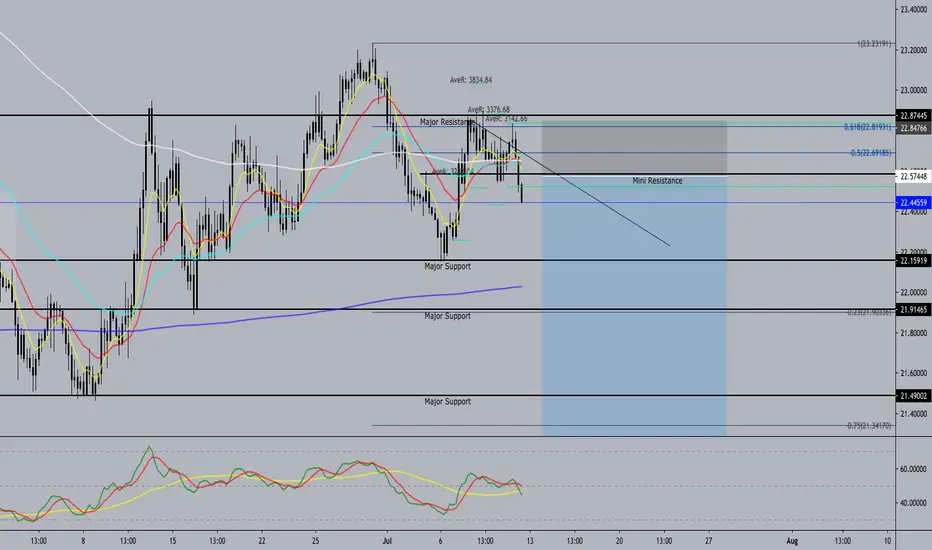Click the 40.00000 value on oscillator scale

(x=914, y=503)
